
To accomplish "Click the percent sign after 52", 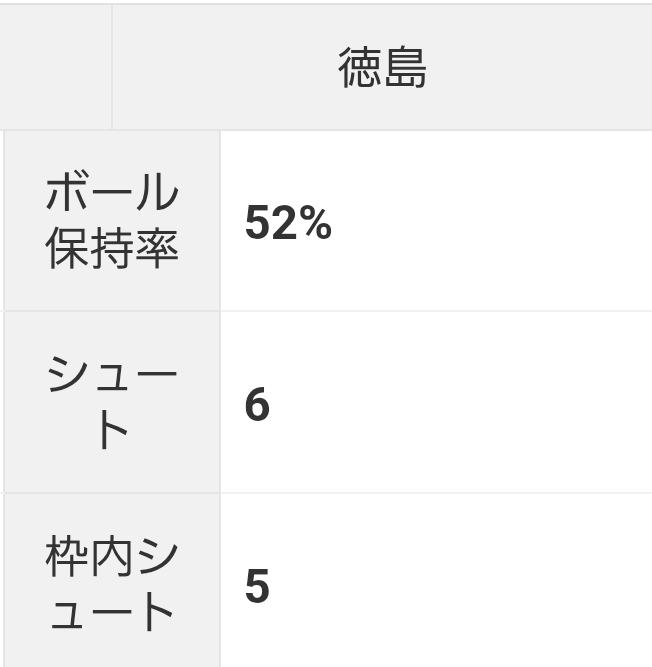I will click(317, 225).
